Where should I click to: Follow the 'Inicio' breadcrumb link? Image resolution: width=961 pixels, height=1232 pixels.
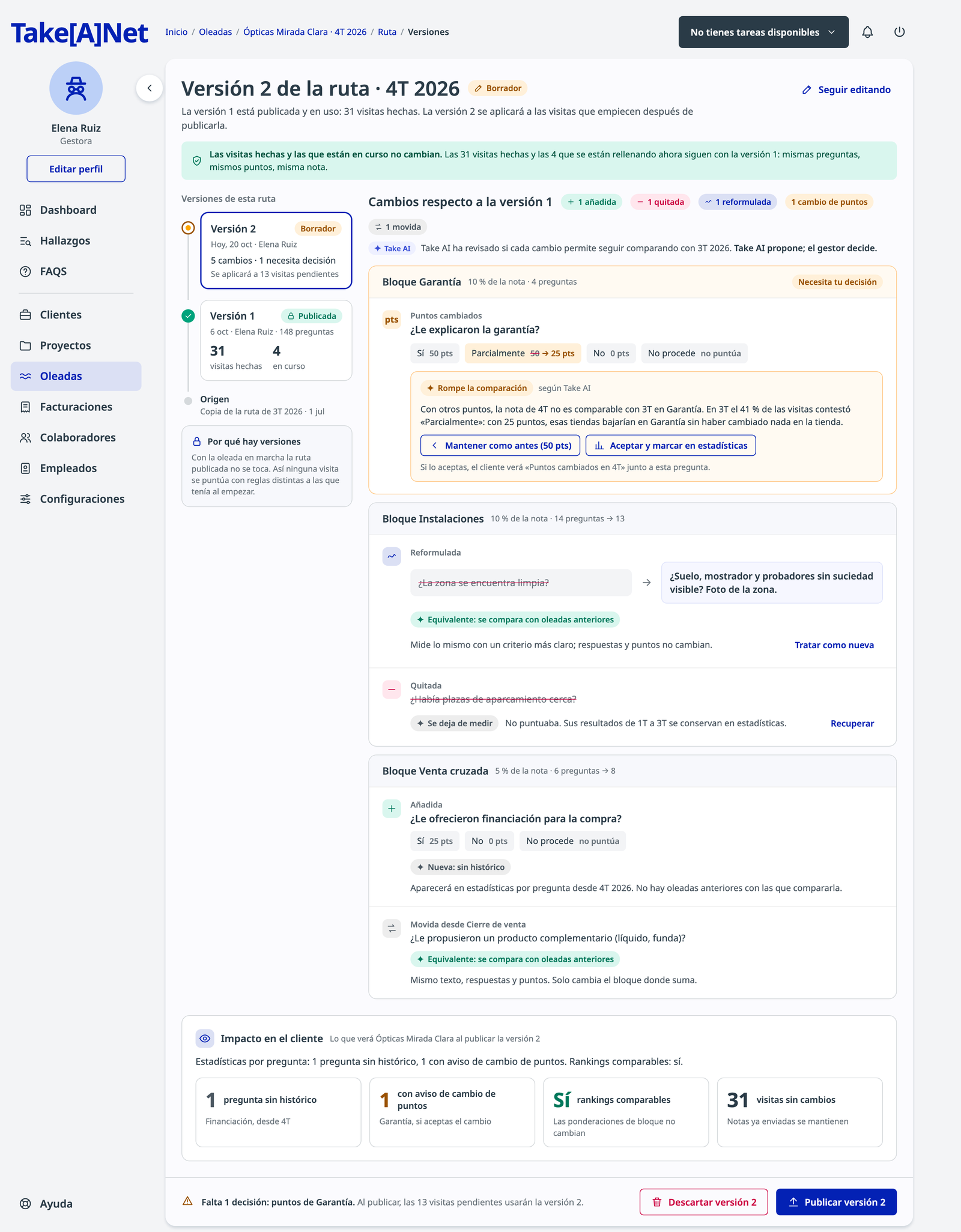(177, 32)
